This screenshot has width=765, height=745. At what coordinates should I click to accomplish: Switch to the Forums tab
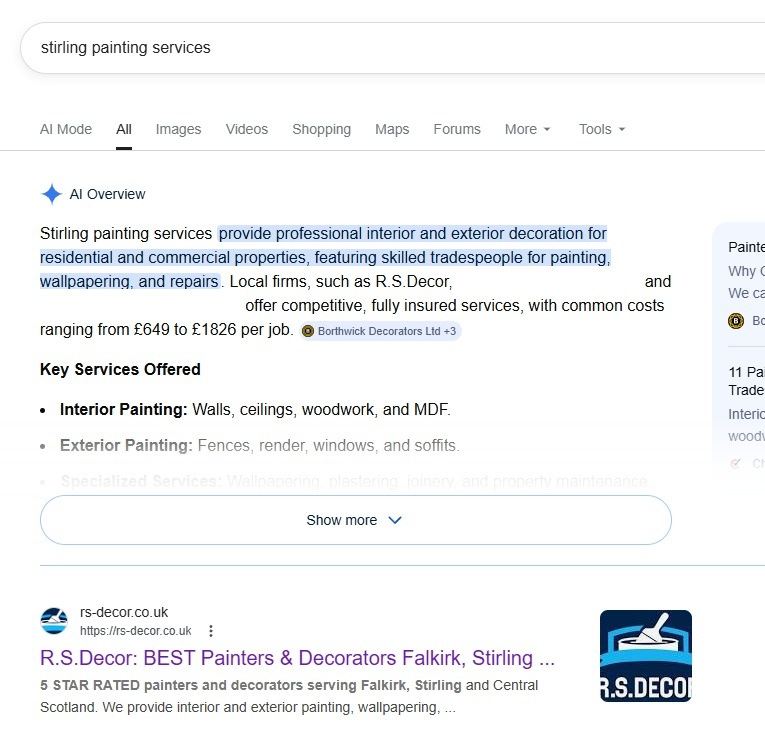tap(457, 129)
